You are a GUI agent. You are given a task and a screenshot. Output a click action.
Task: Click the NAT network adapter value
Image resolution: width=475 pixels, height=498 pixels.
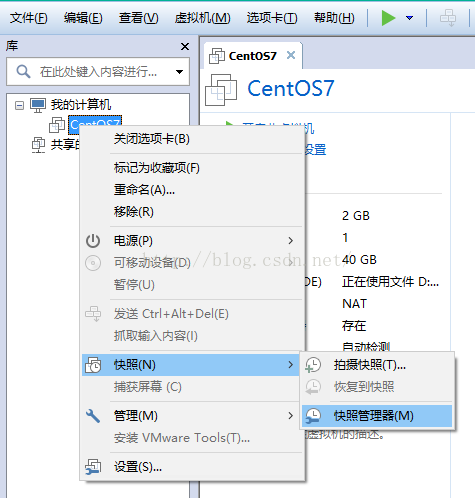pos(354,304)
